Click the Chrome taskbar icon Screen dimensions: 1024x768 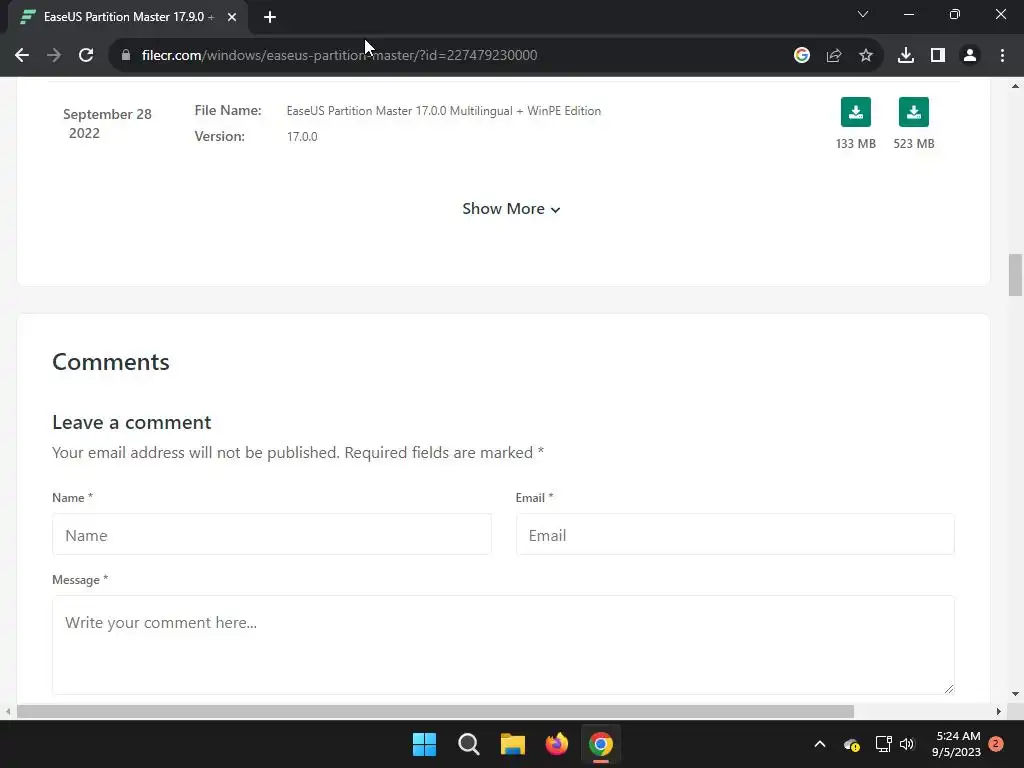click(x=601, y=744)
